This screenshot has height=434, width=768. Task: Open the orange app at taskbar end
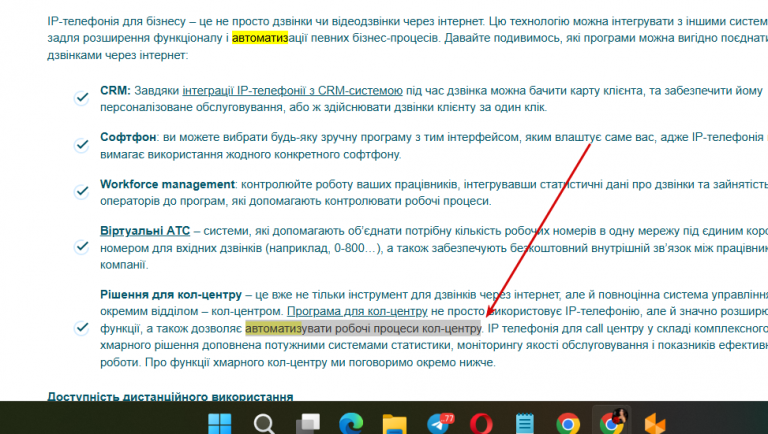pos(655,423)
